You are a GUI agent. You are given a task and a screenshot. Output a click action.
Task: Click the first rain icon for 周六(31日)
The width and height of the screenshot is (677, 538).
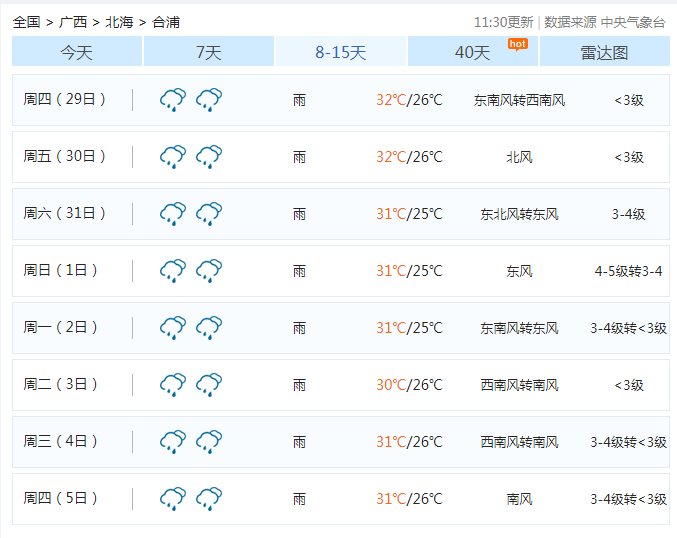coord(173,214)
